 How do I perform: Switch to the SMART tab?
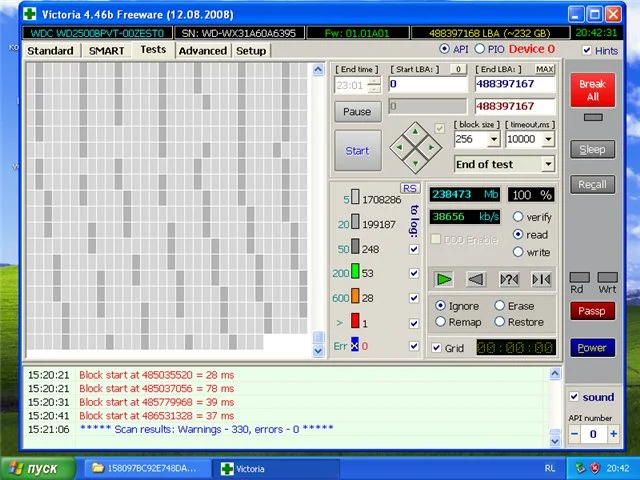click(x=106, y=50)
